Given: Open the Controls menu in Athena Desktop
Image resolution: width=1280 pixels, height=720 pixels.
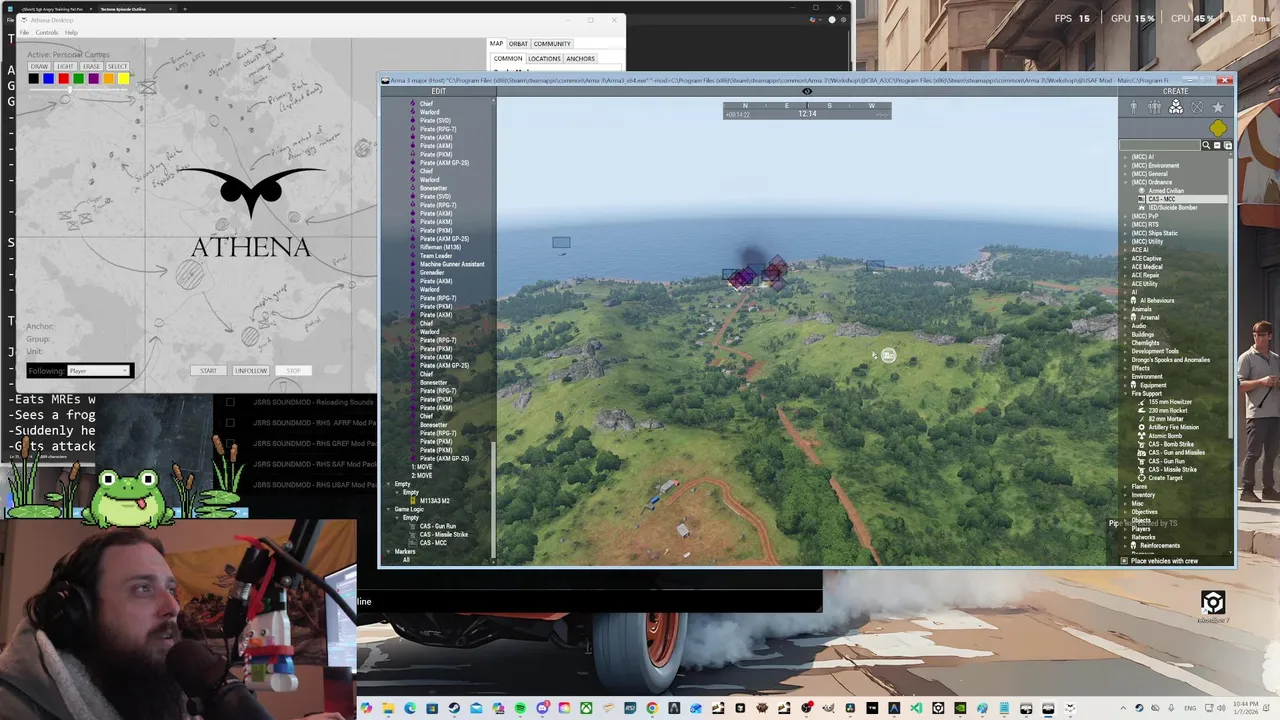Looking at the screenshot, I should pos(47,32).
